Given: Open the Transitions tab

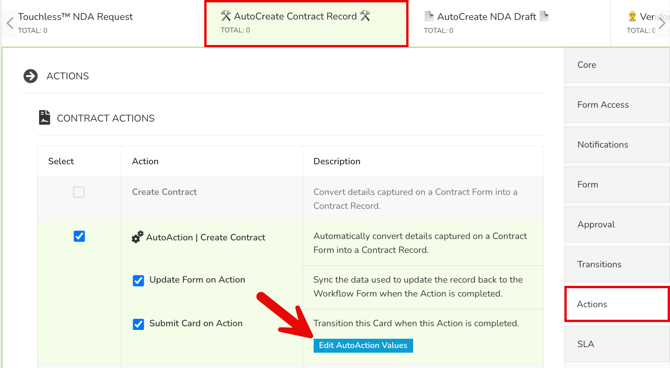Looking at the screenshot, I should (x=617, y=264).
